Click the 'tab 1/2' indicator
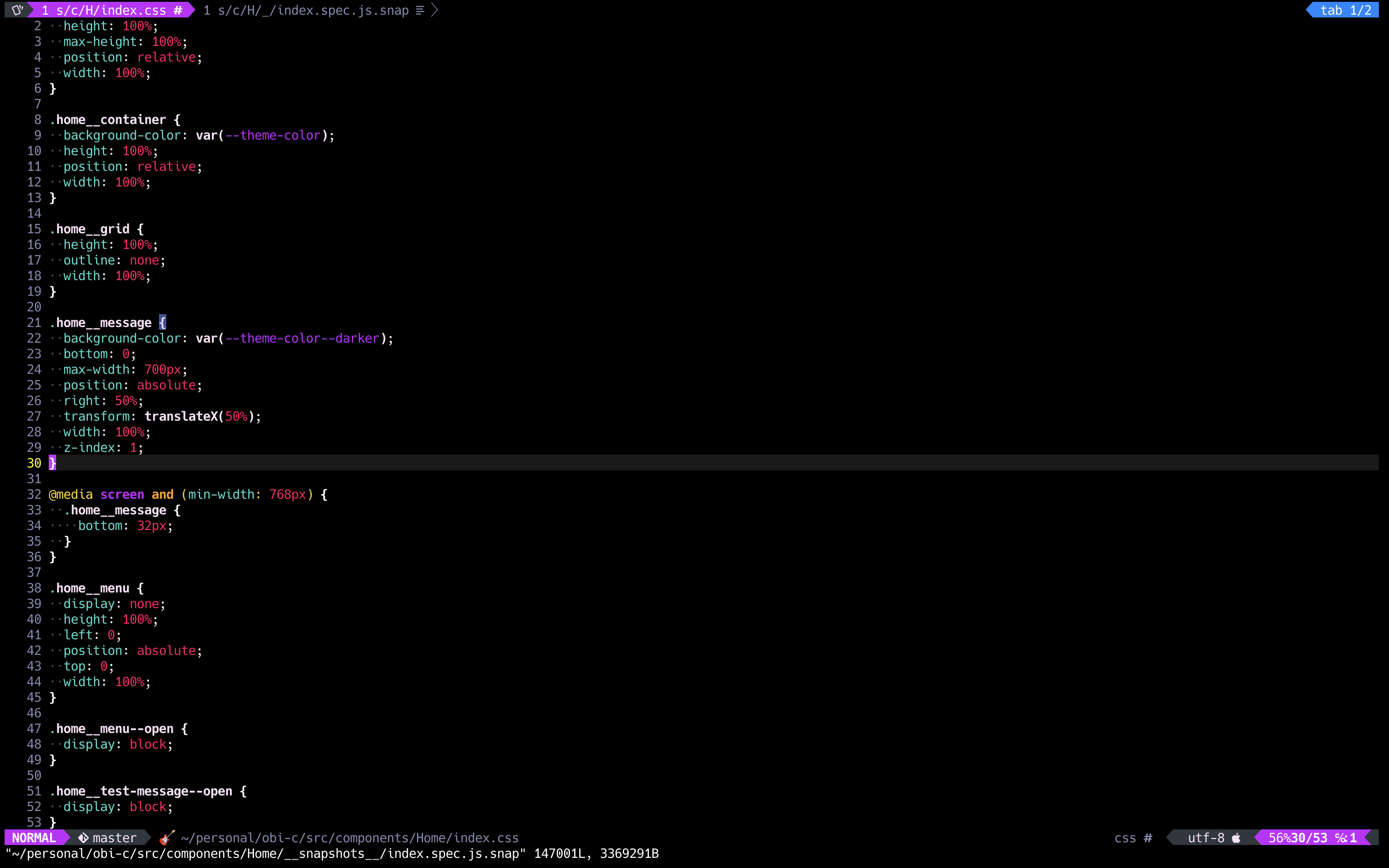The image size is (1389, 868). pyautogui.click(x=1345, y=10)
